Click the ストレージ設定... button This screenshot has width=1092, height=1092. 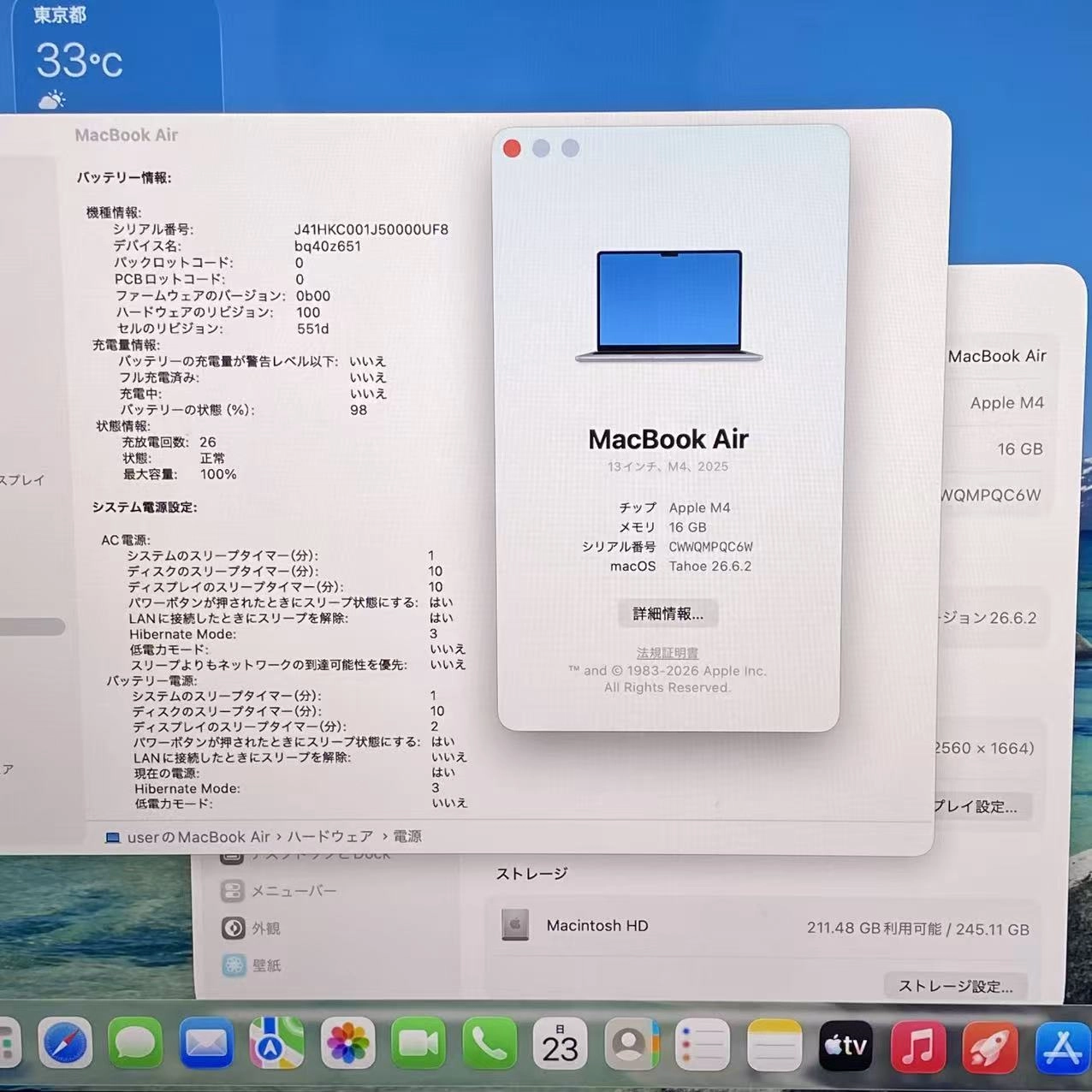click(x=955, y=986)
